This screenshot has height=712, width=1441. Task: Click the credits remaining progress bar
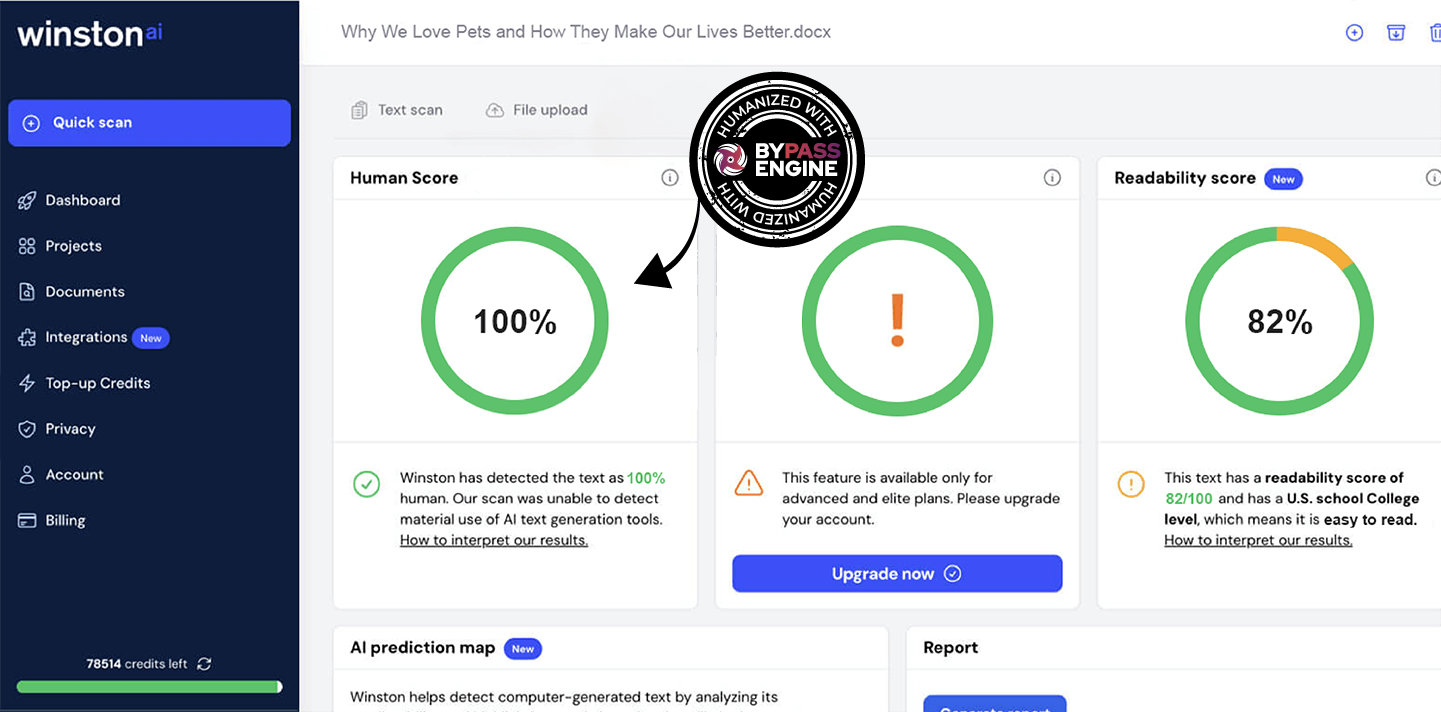[x=149, y=687]
